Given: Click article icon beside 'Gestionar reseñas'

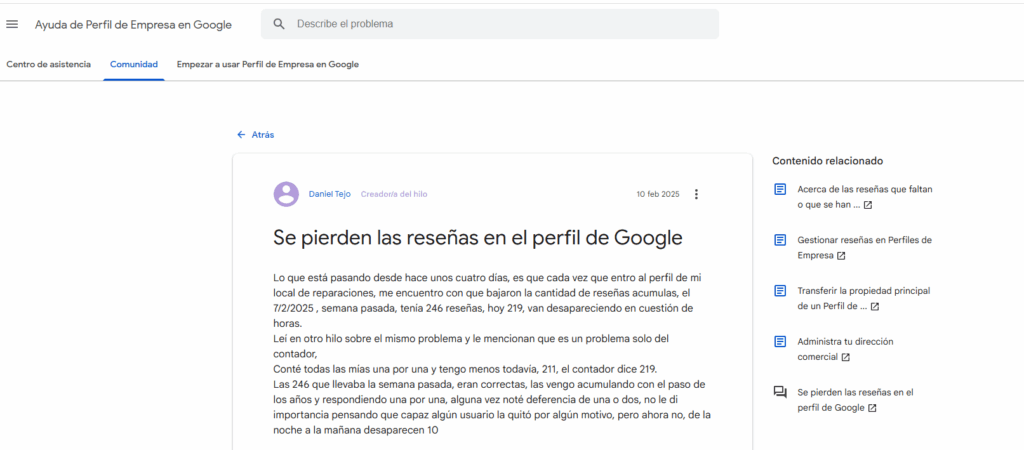Looking at the screenshot, I should point(780,240).
